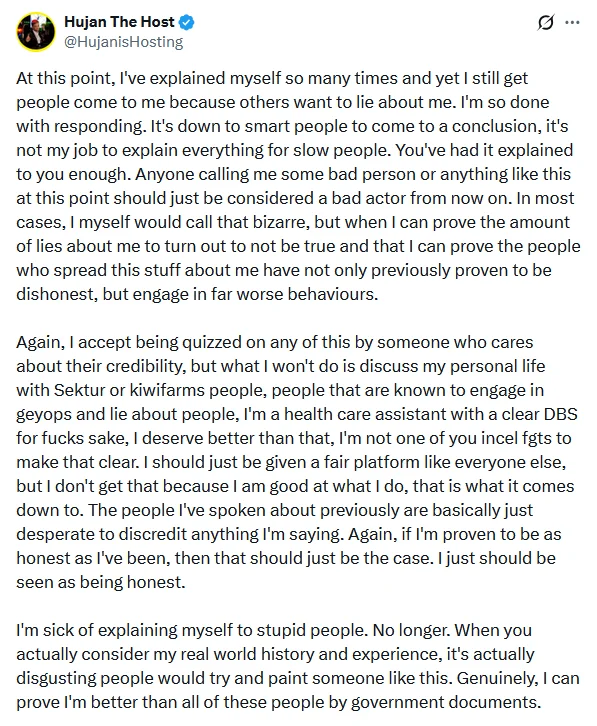Click the phrase "seen as being honest"
Image resolution: width=597 pixels, height=726 pixels.
(x=101, y=582)
